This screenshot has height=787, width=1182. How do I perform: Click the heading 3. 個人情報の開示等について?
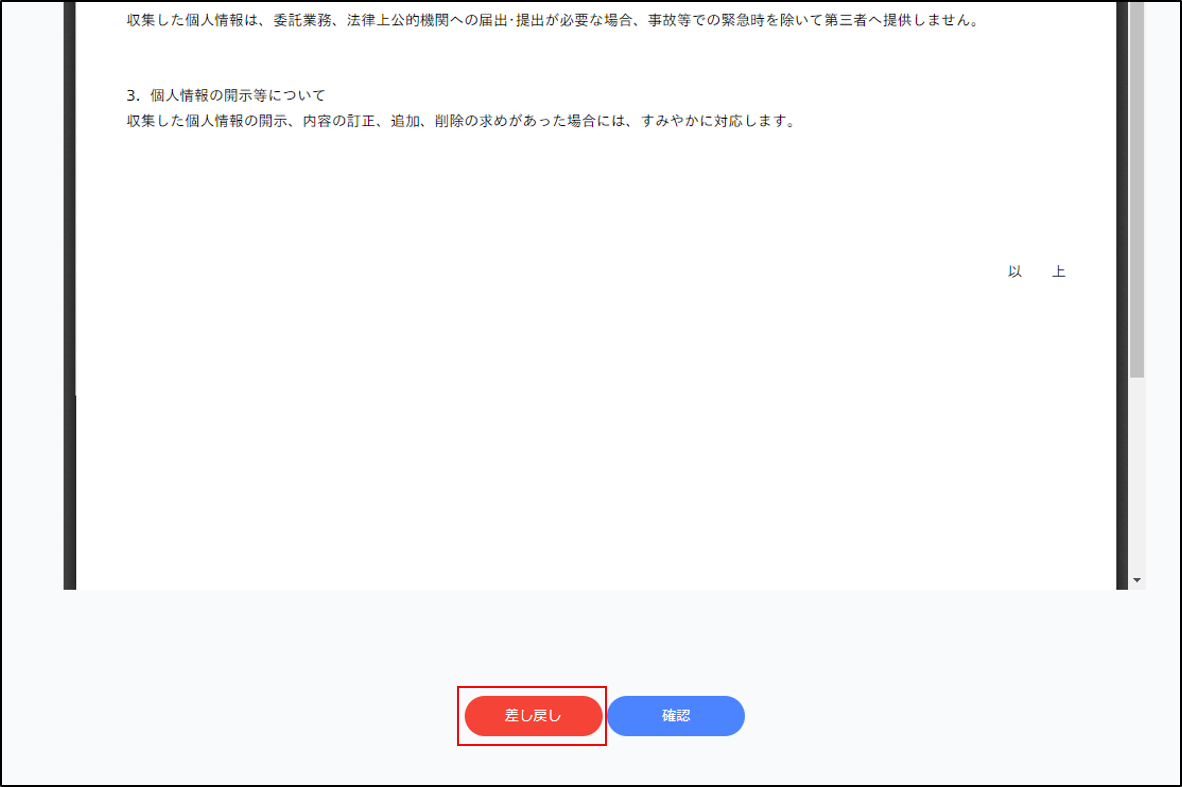tap(226, 96)
